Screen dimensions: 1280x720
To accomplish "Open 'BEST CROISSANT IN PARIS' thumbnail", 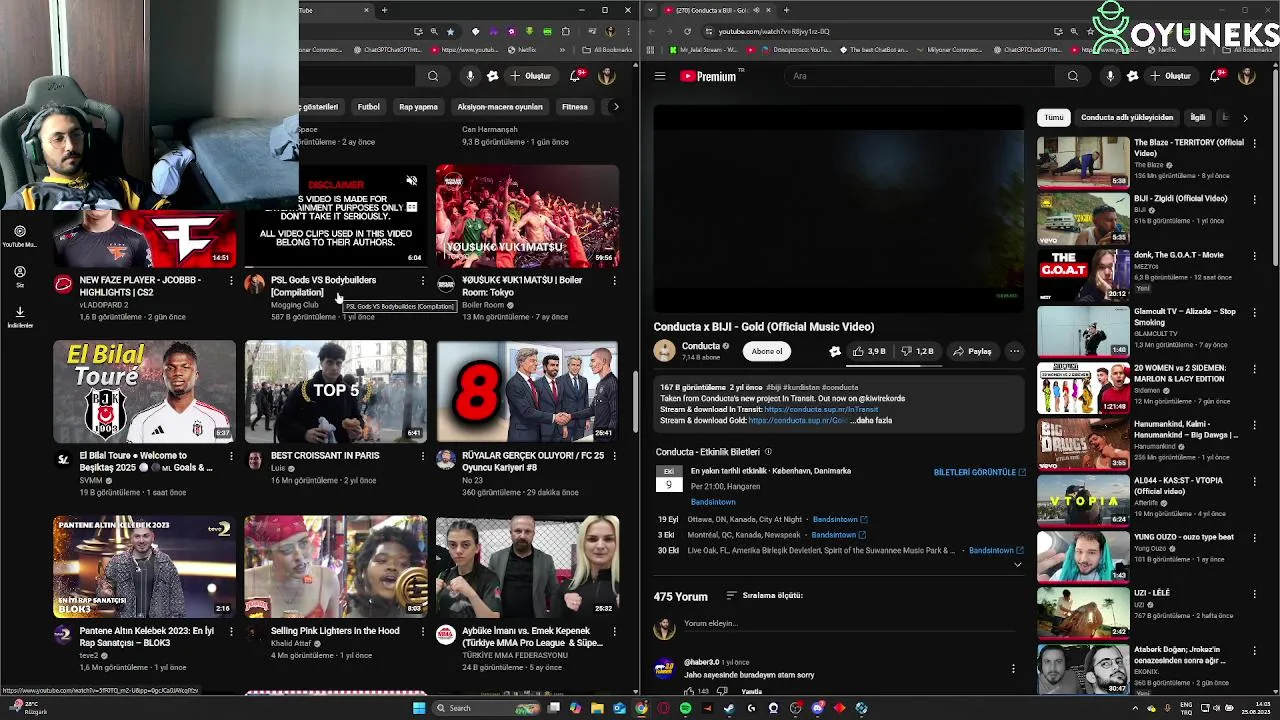I will pos(336,391).
